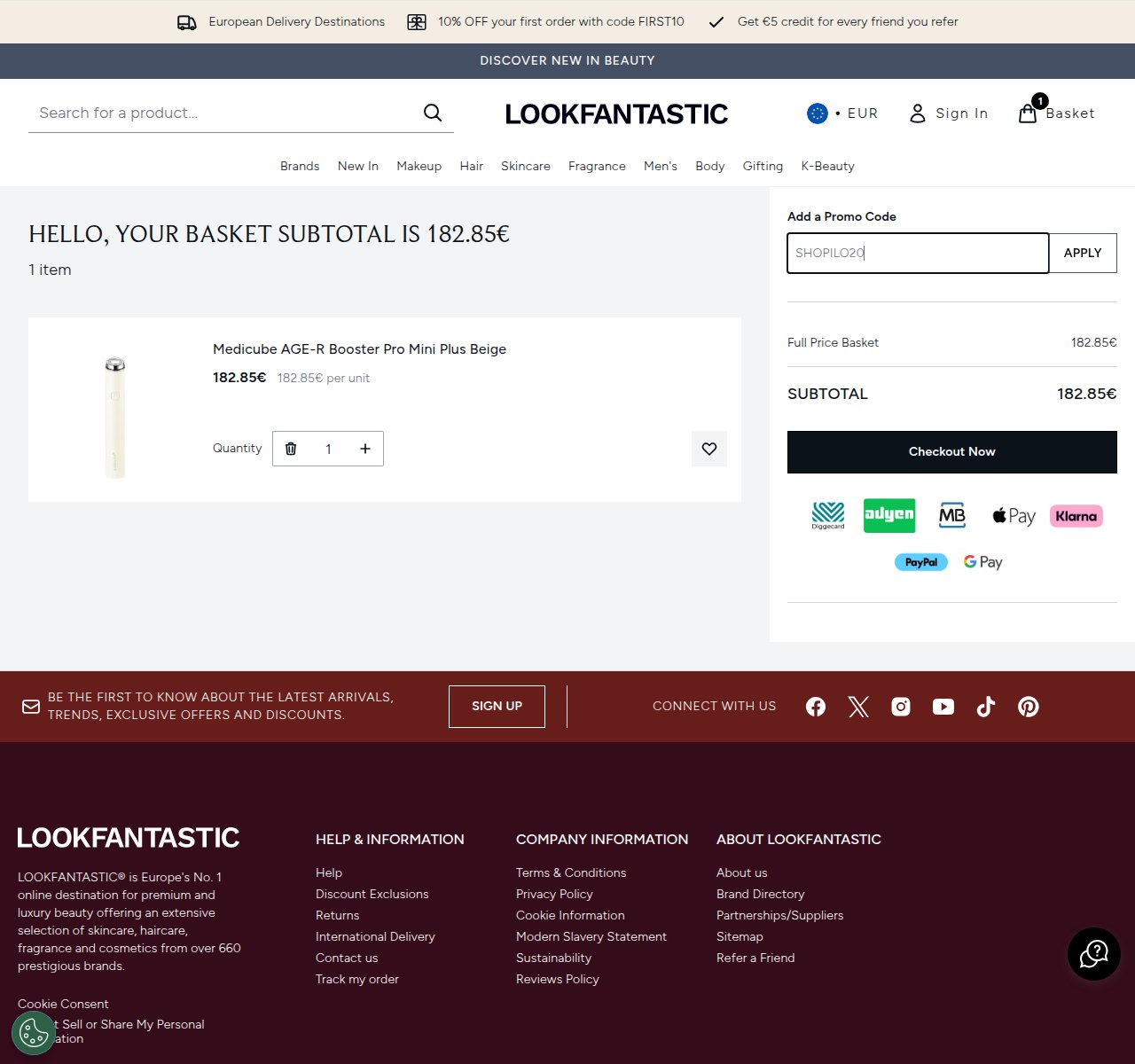Viewport: 1135px width, 1064px height.
Task: Click the PayPal payment logo
Action: pos(921,562)
